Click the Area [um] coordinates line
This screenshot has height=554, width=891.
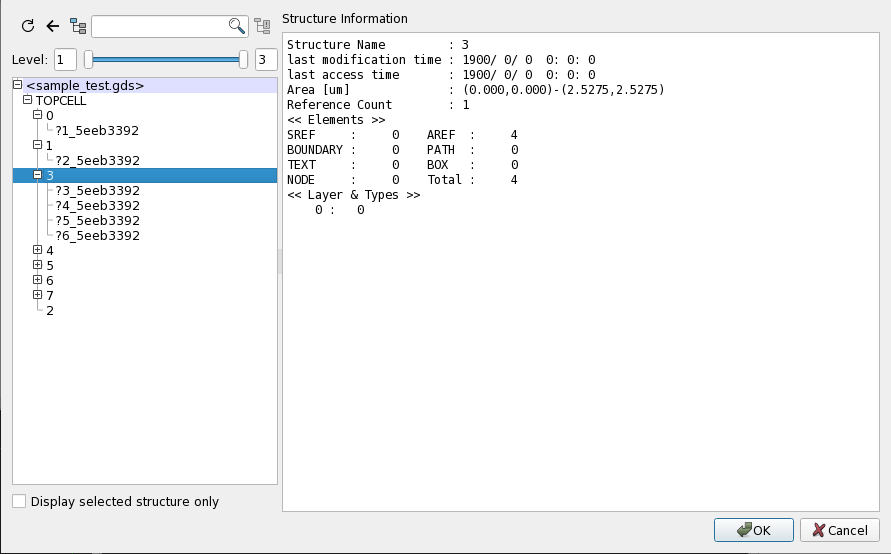pyautogui.click(x=476, y=90)
